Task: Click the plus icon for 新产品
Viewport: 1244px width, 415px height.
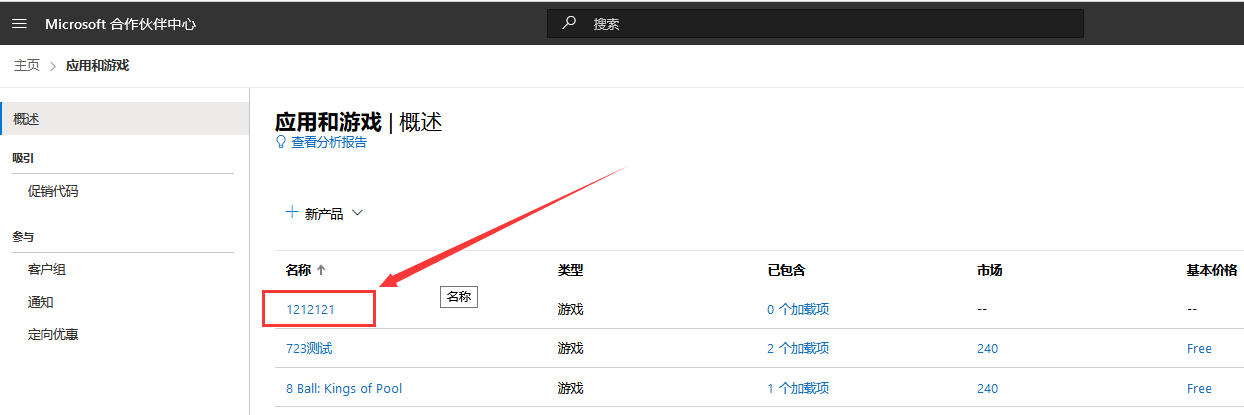Action: (292, 212)
